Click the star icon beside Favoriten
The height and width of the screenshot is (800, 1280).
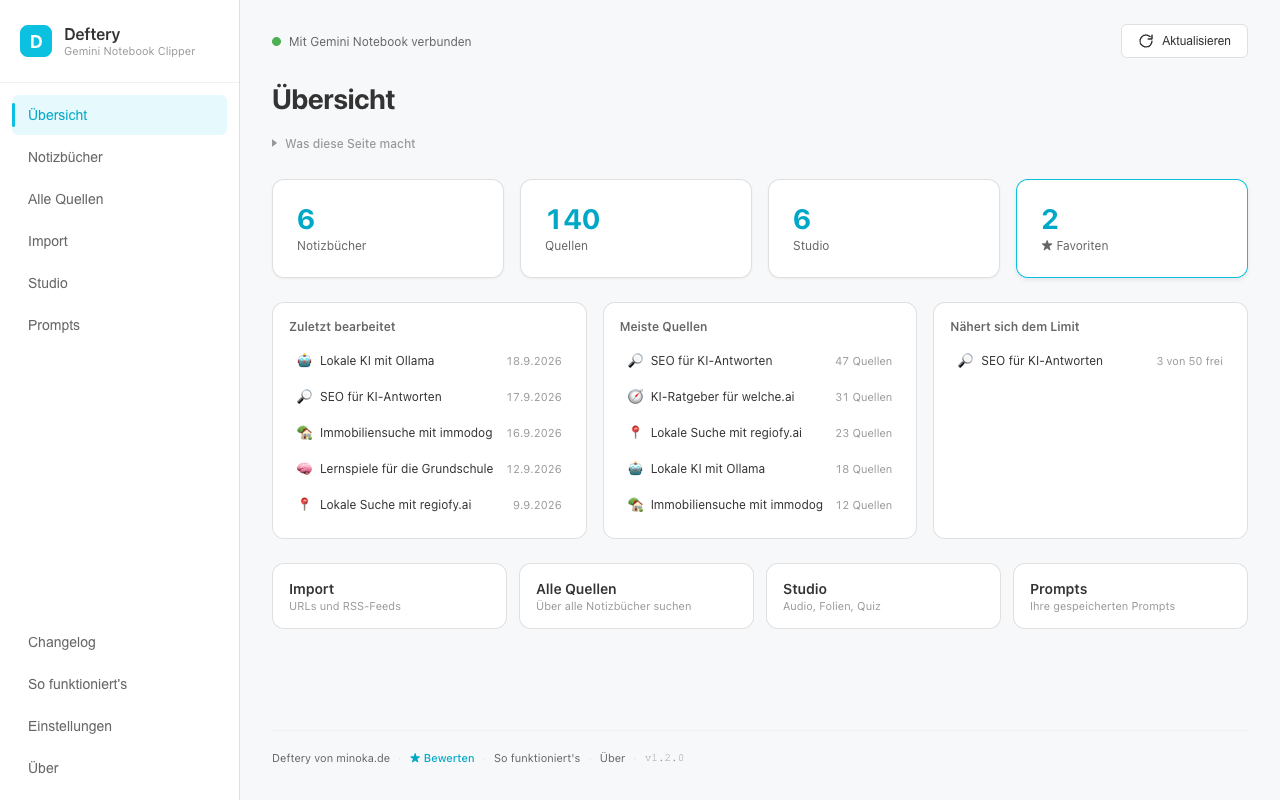[x=1047, y=246]
